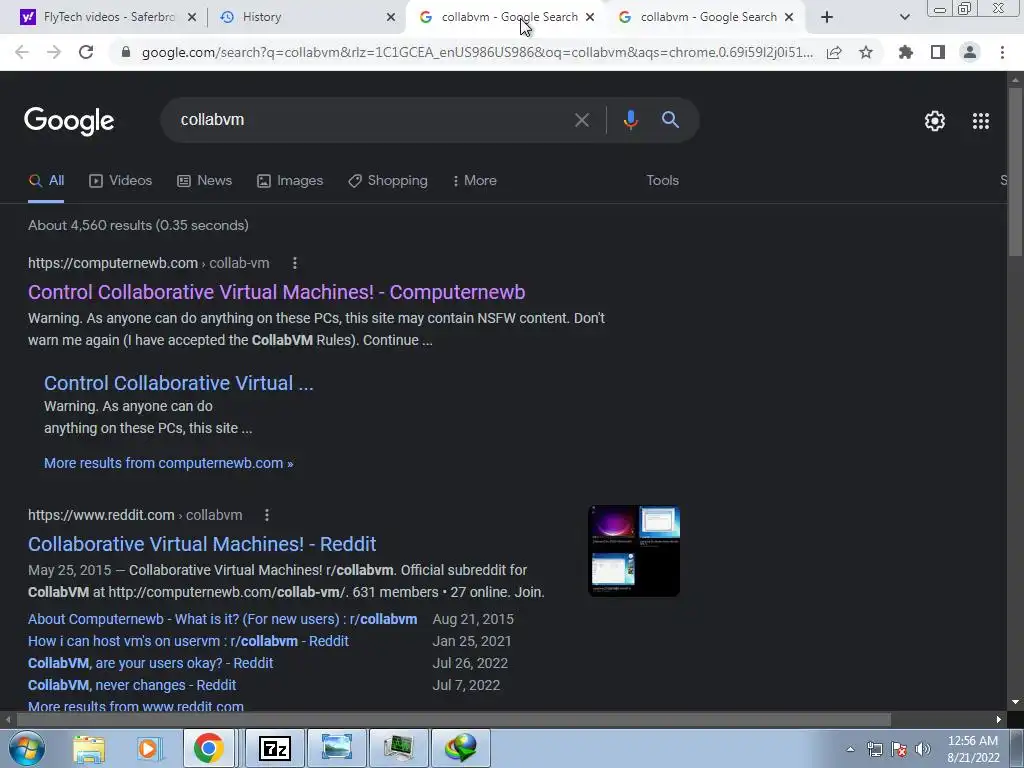Click the Action Center flag icon
The image size is (1024, 768).
(x=899, y=749)
